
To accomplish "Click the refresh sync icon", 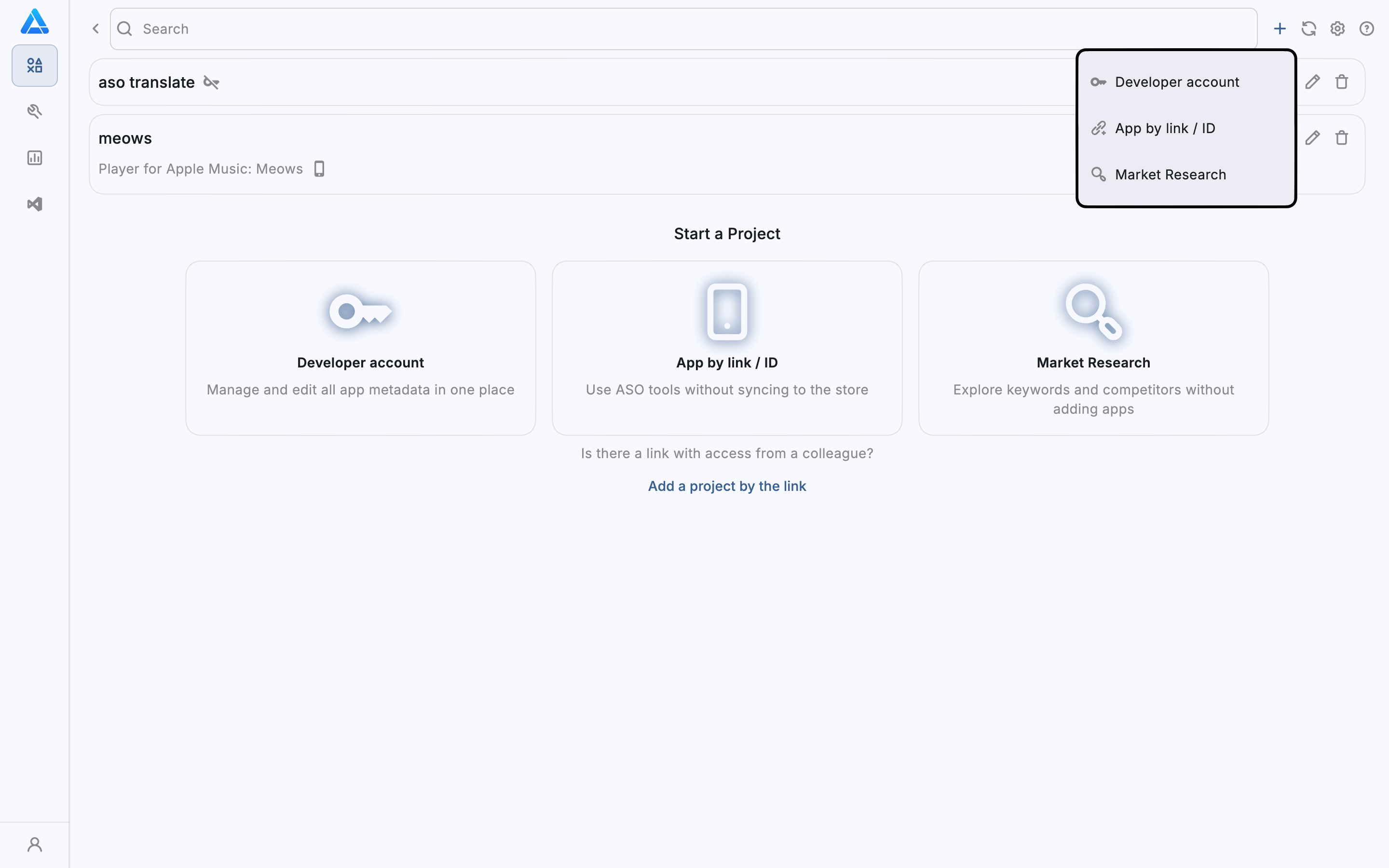I will point(1308,29).
